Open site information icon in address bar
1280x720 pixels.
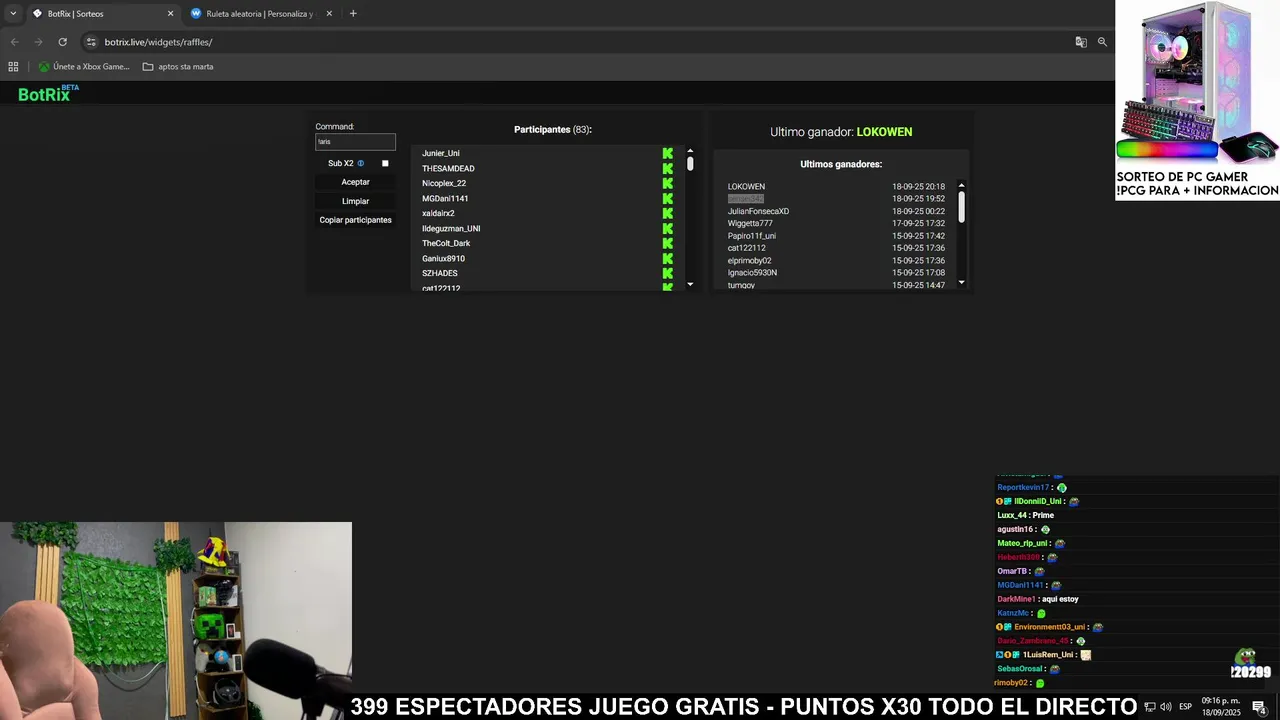91,42
